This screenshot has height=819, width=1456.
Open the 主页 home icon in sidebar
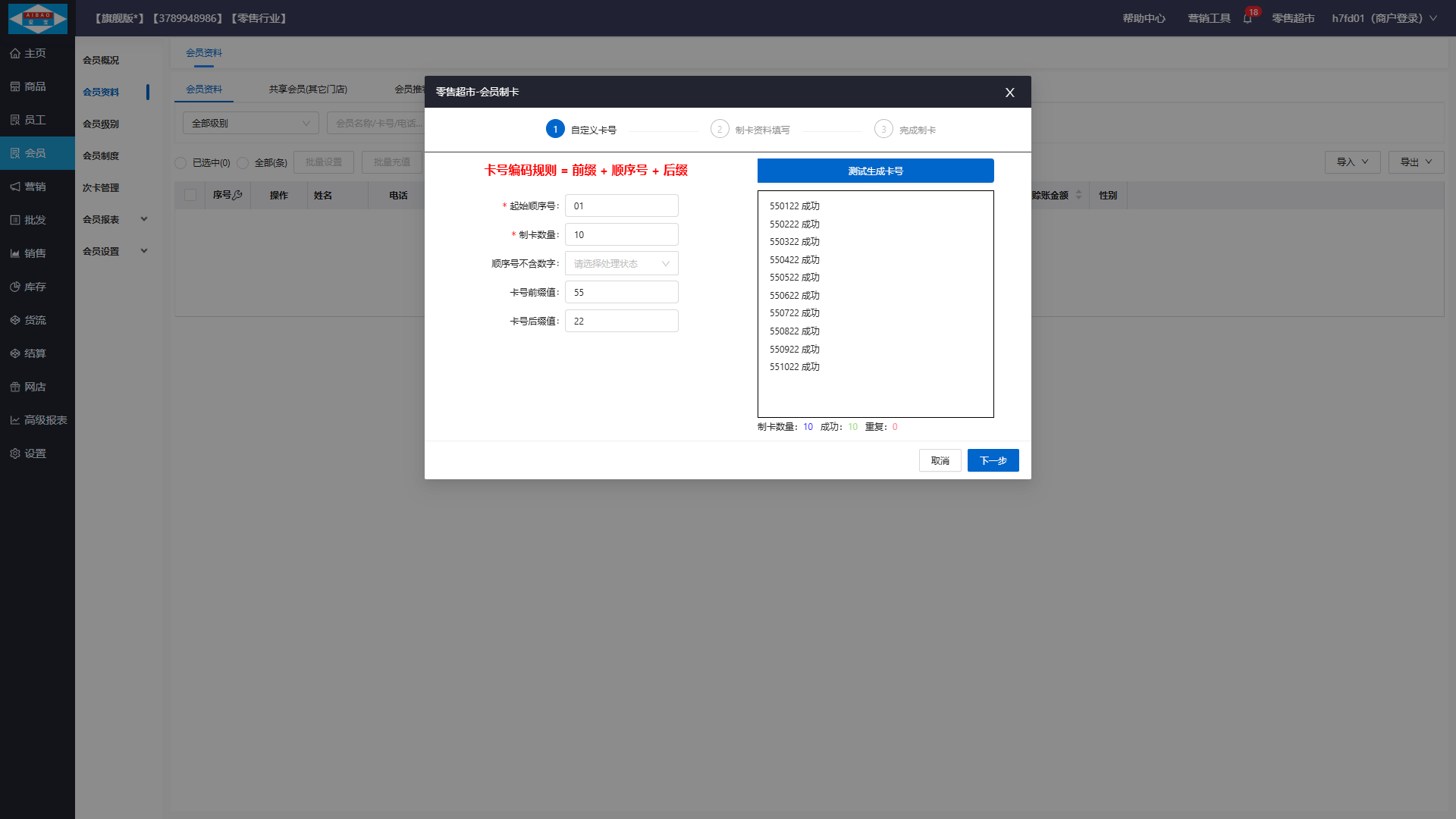click(x=15, y=53)
